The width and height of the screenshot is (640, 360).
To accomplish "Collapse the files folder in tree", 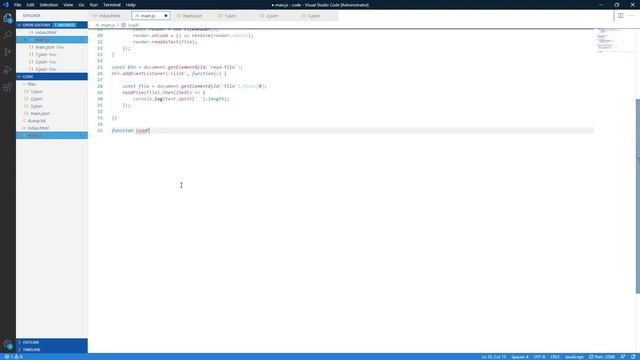I will point(52,84).
